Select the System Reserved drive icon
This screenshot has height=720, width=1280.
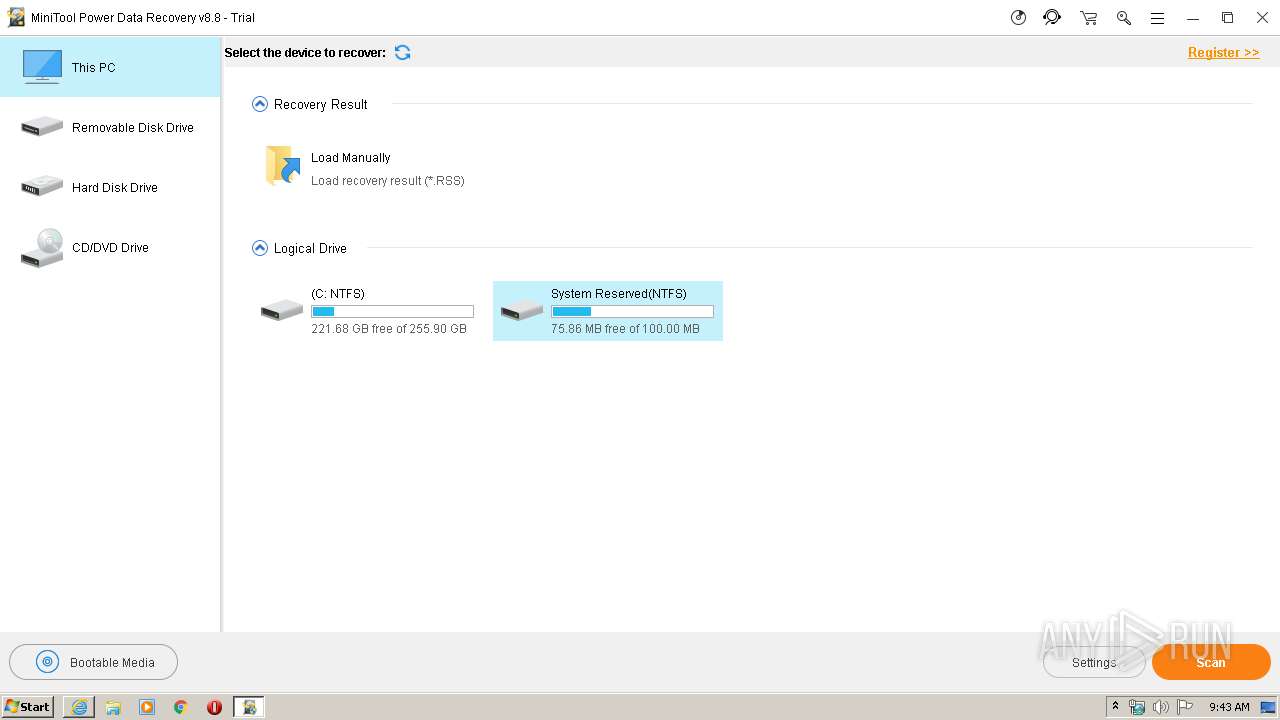[x=522, y=310]
